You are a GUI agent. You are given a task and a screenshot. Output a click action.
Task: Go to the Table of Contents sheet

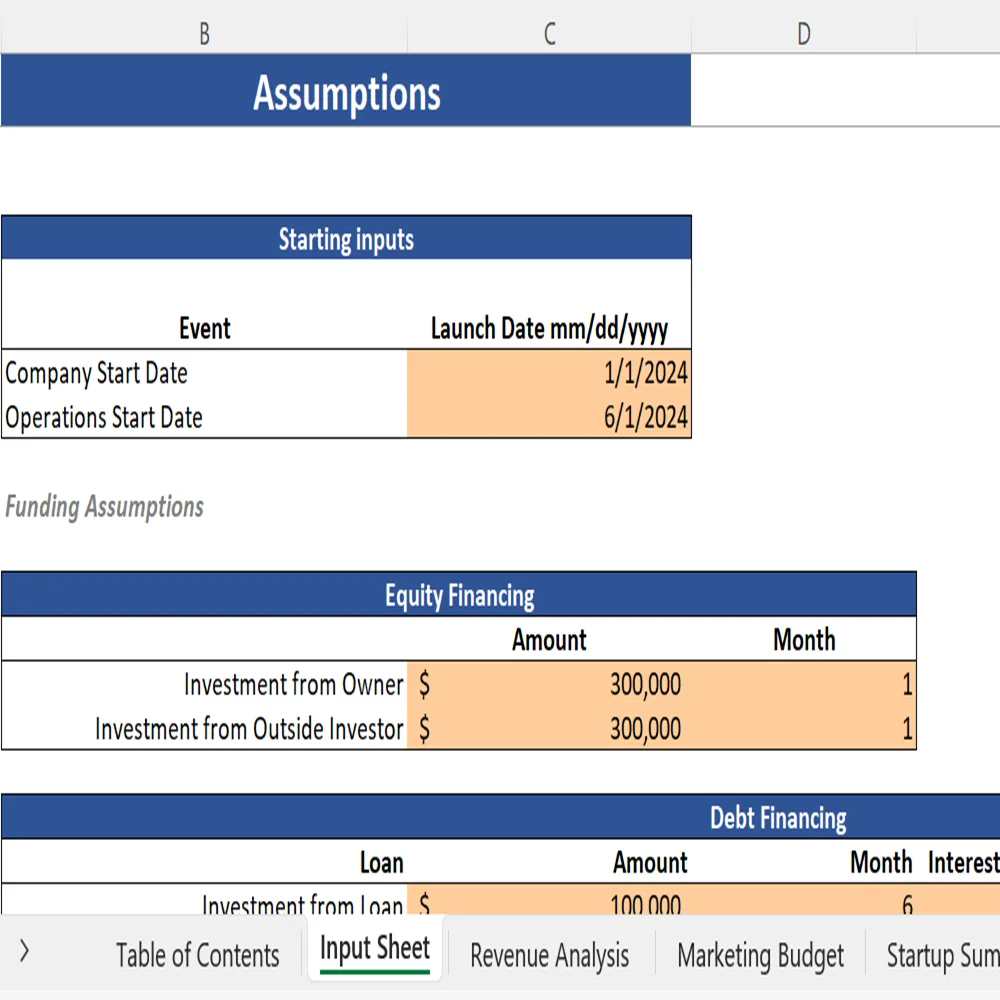tap(197, 954)
